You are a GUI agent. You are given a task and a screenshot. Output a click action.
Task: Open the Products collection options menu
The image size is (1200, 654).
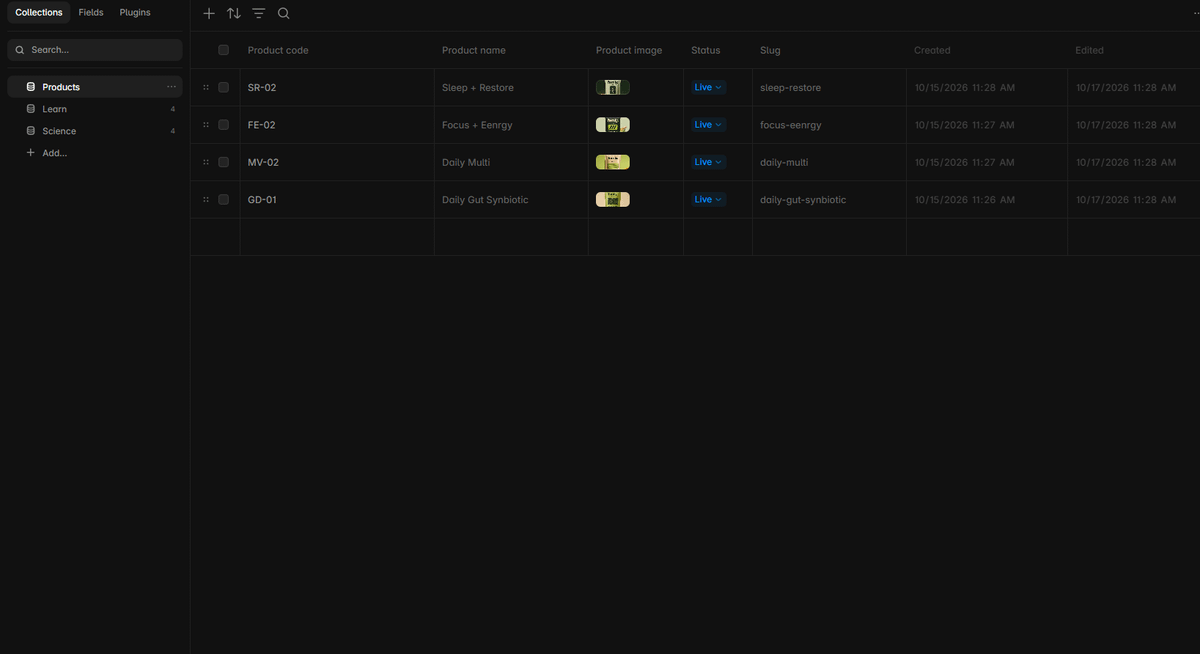tap(171, 87)
